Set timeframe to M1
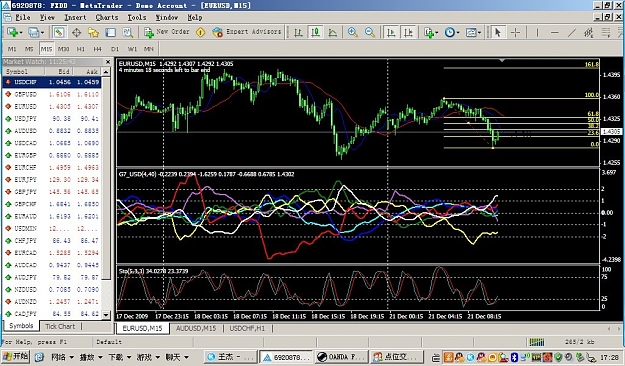Viewport: 625px width, 366px height. [x=12, y=49]
